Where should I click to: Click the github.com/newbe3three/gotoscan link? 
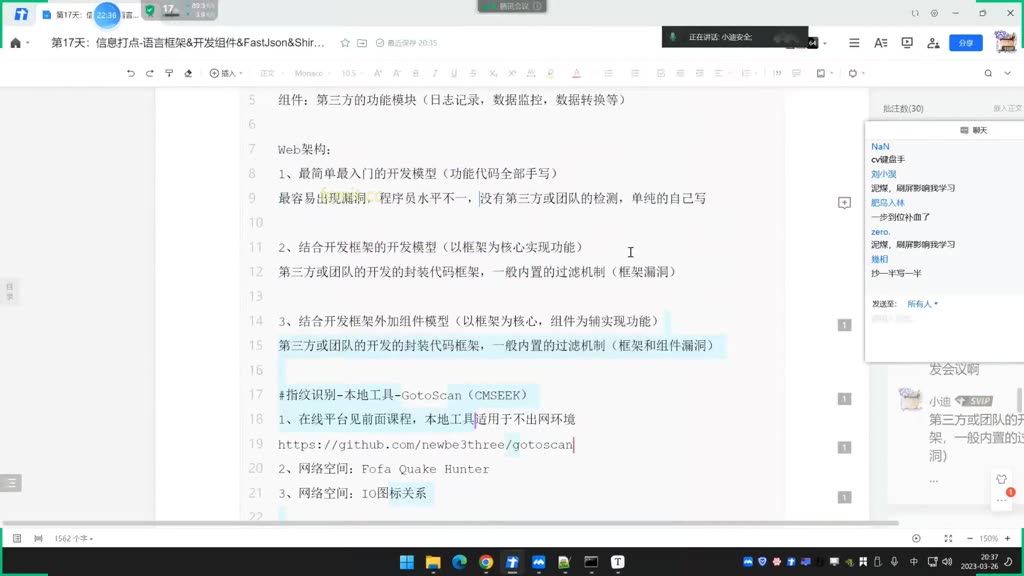tap(425, 445)
